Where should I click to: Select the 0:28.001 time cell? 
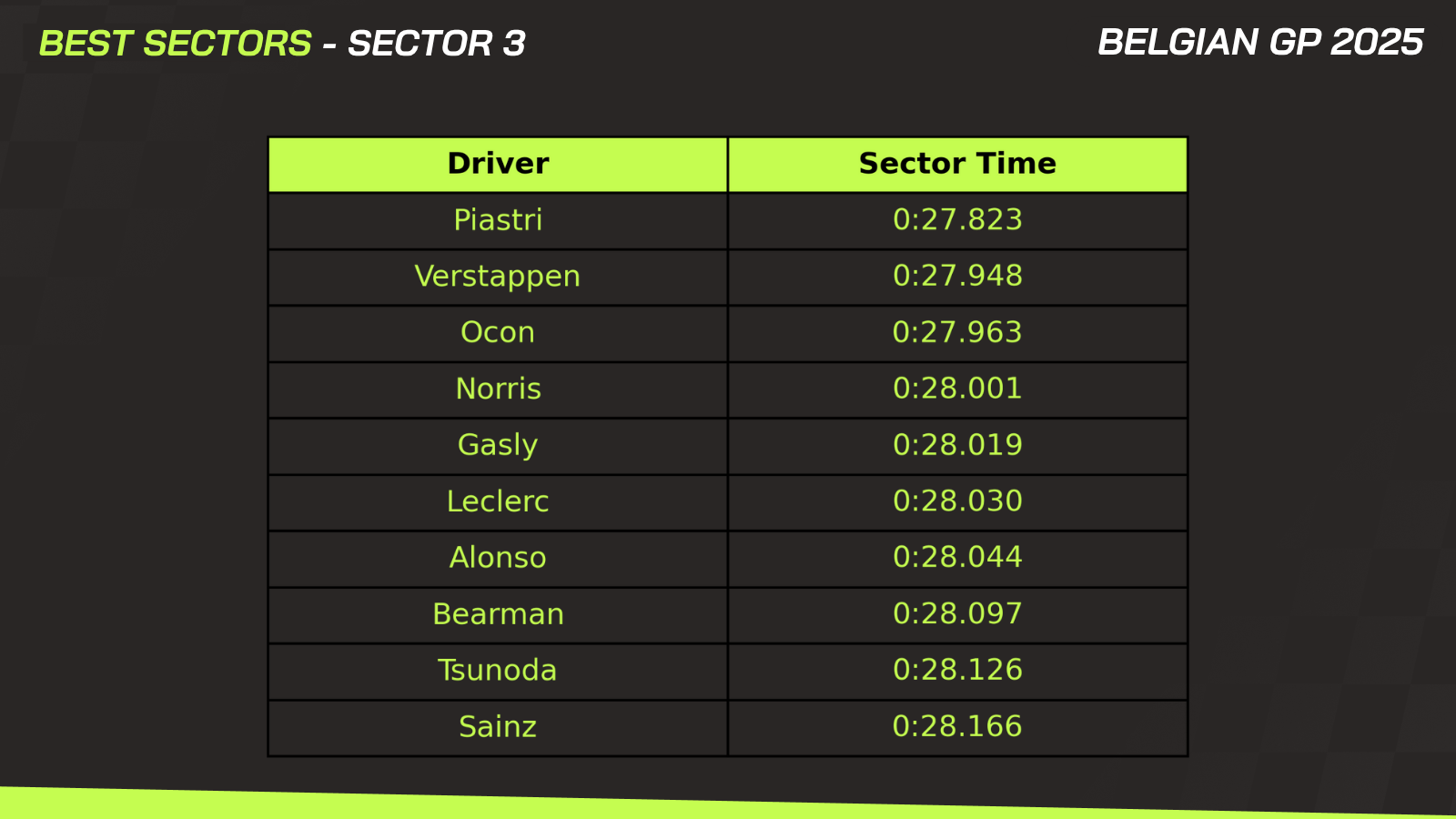(x=957, y=389)
